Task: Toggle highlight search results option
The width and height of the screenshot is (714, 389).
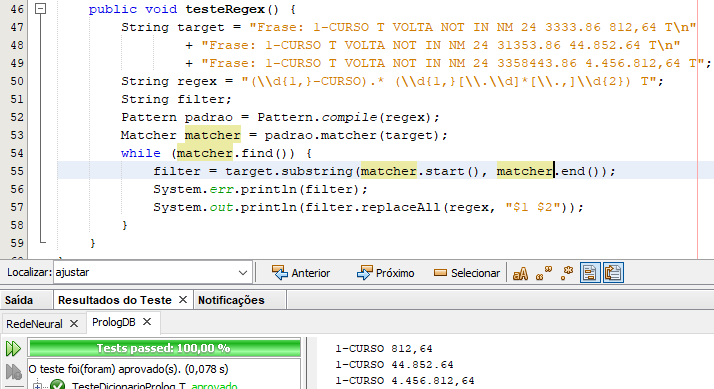Action: coord(590,273)
